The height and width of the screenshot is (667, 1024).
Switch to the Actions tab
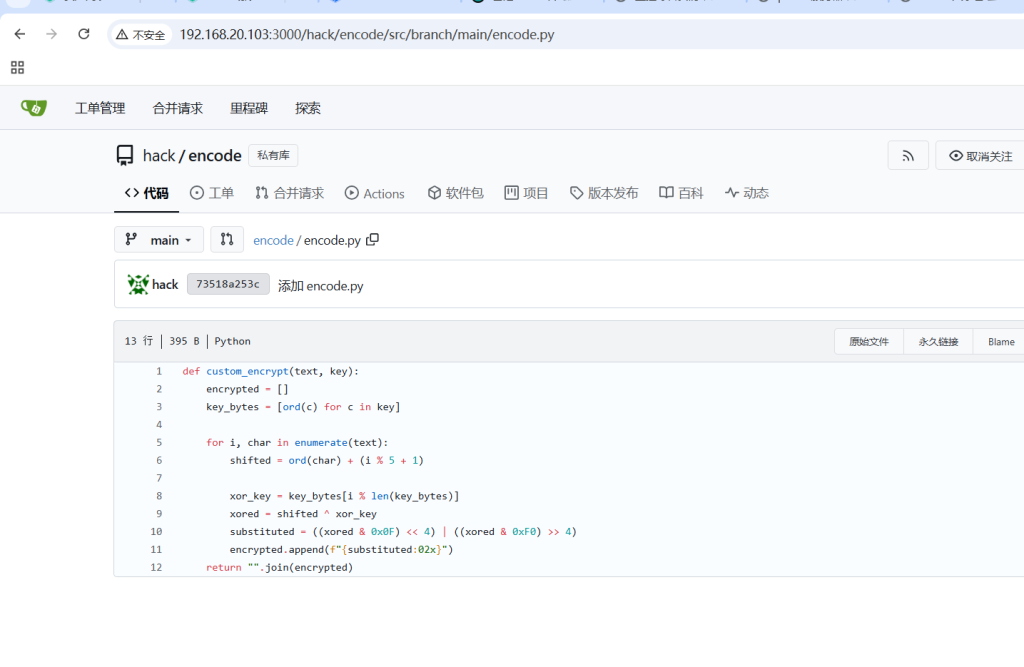[375, 193]
